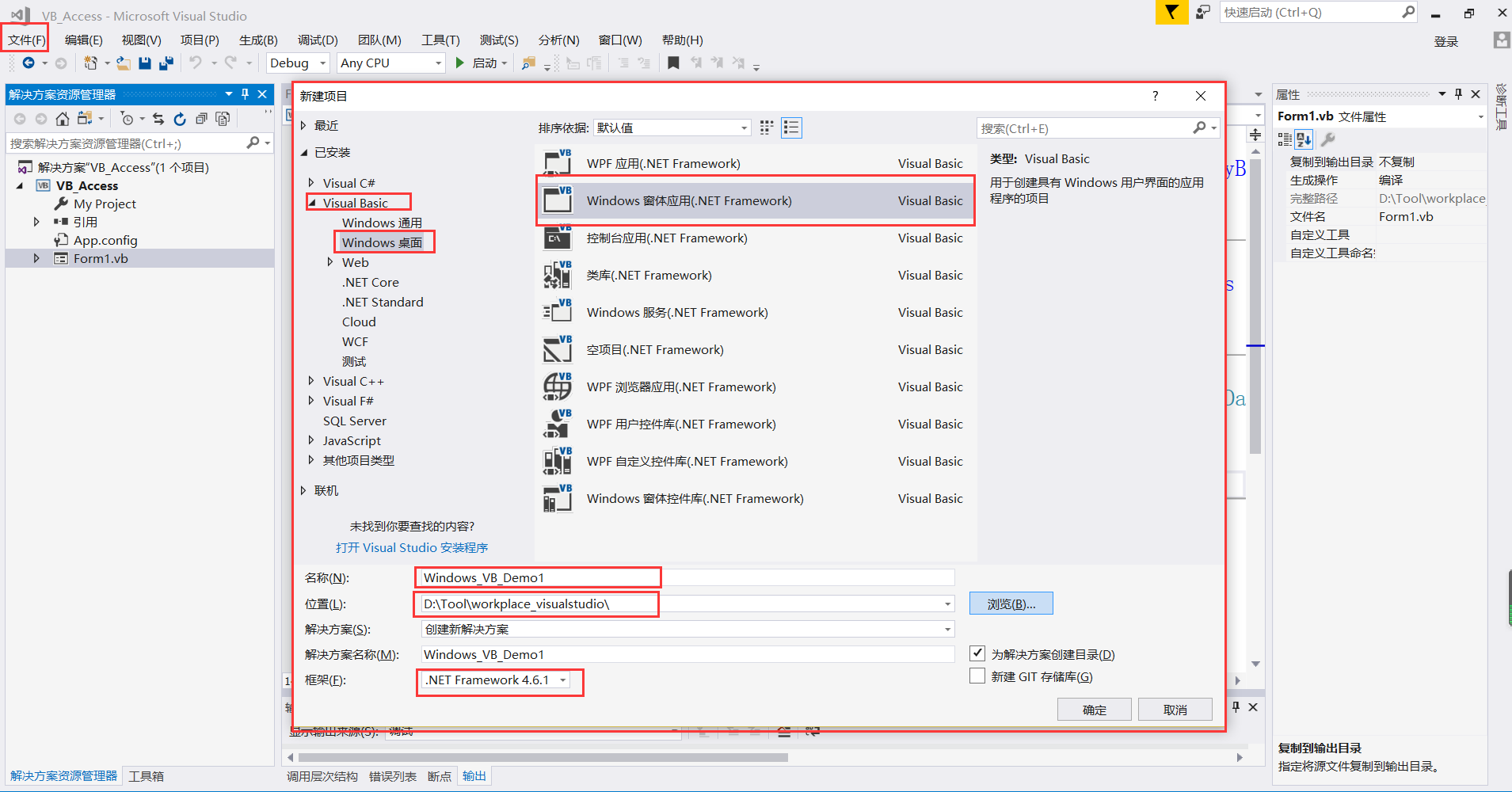Uncheck 为解决方案创建目录(D) checkbox
This screenshot has height=792, width=1512.
click(978, 653)
